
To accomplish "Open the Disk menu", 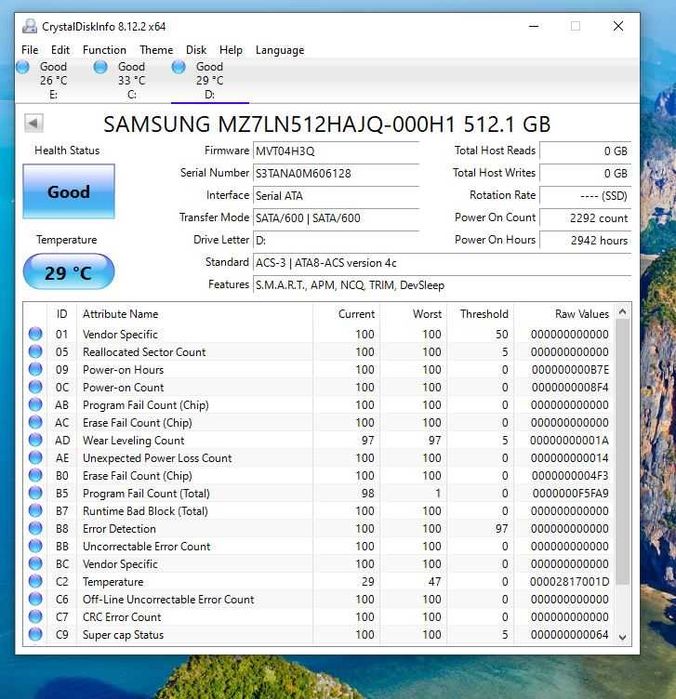I will pos(196,50).
